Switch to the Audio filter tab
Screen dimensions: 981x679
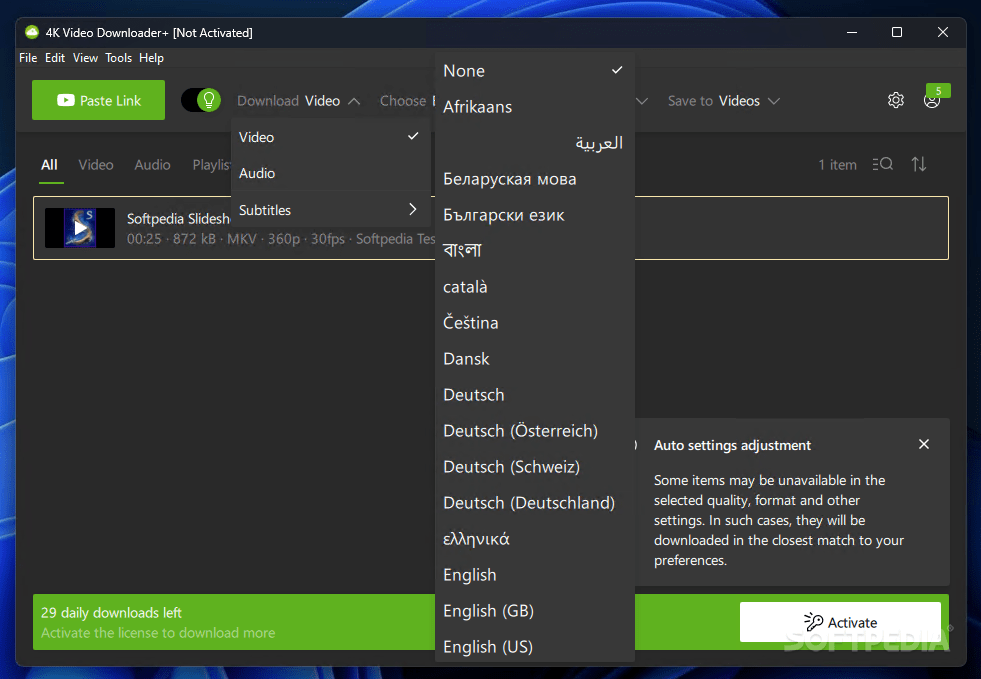153,165
